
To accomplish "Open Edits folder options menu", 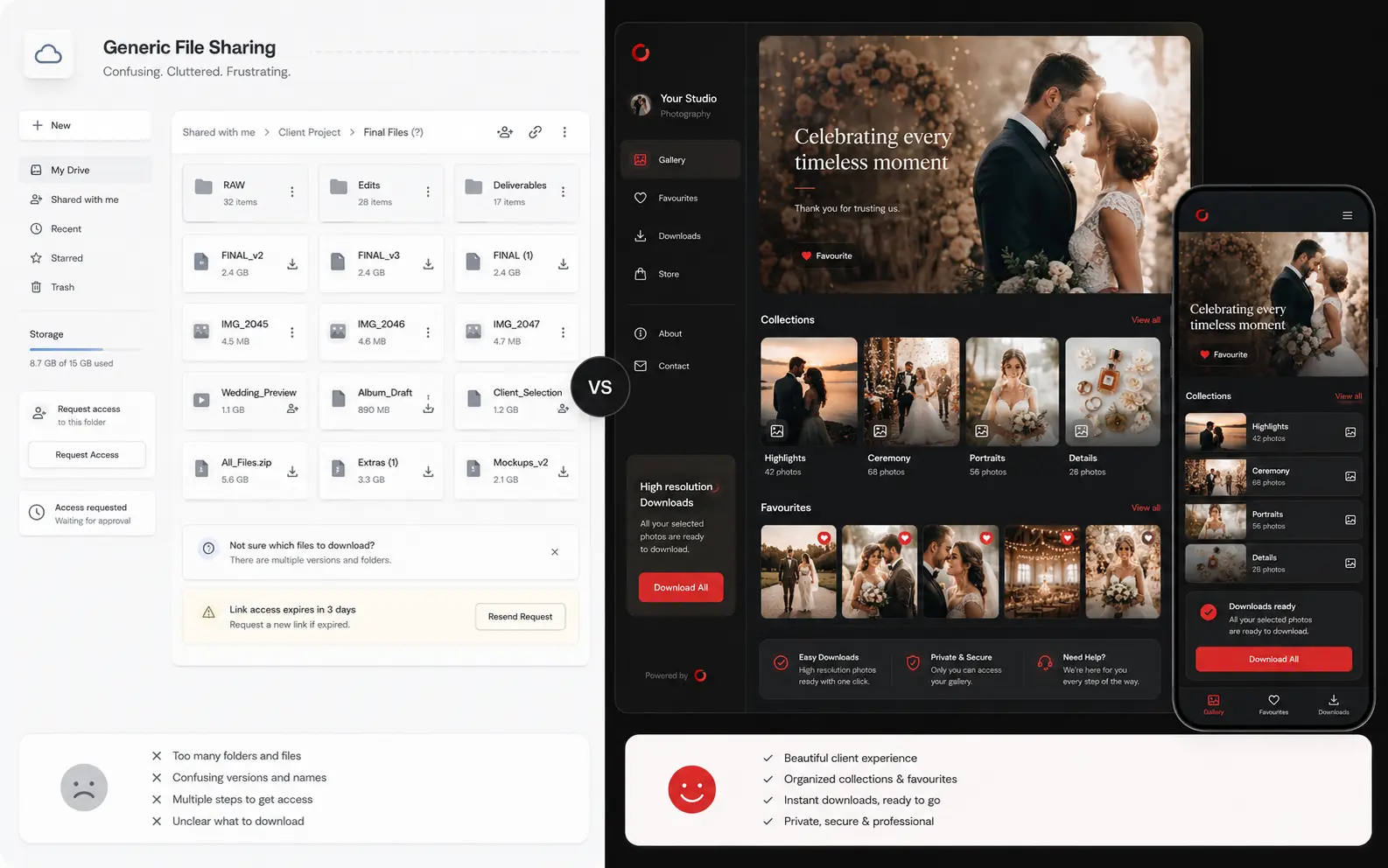I will coord(428,192).
